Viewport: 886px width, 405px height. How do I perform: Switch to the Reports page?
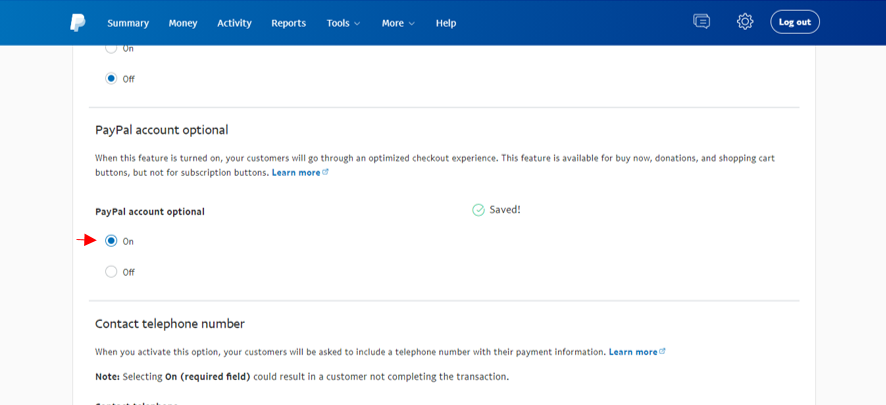(x=288, y=23)
